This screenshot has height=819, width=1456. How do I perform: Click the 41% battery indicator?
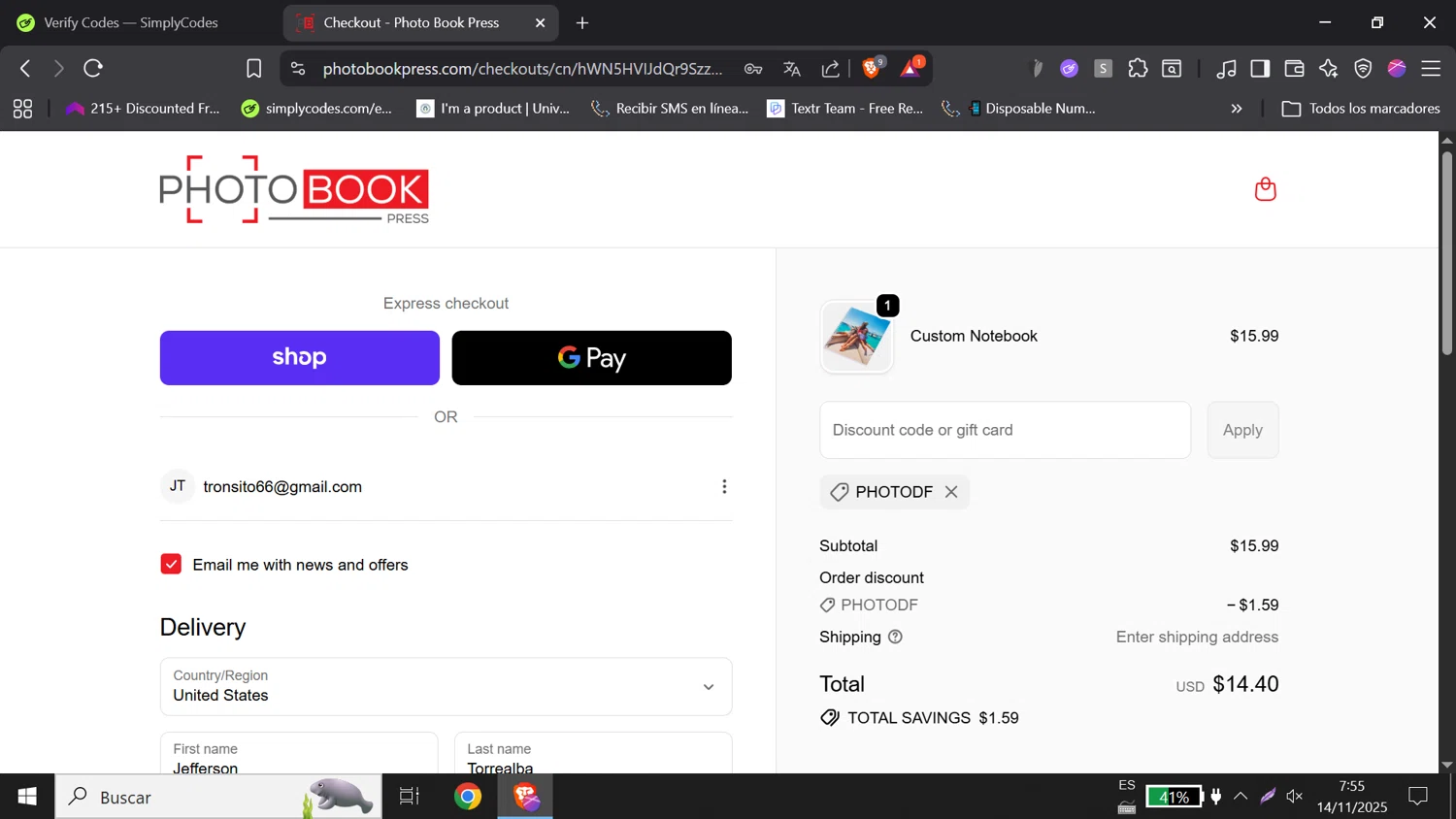click(1174, 797)
